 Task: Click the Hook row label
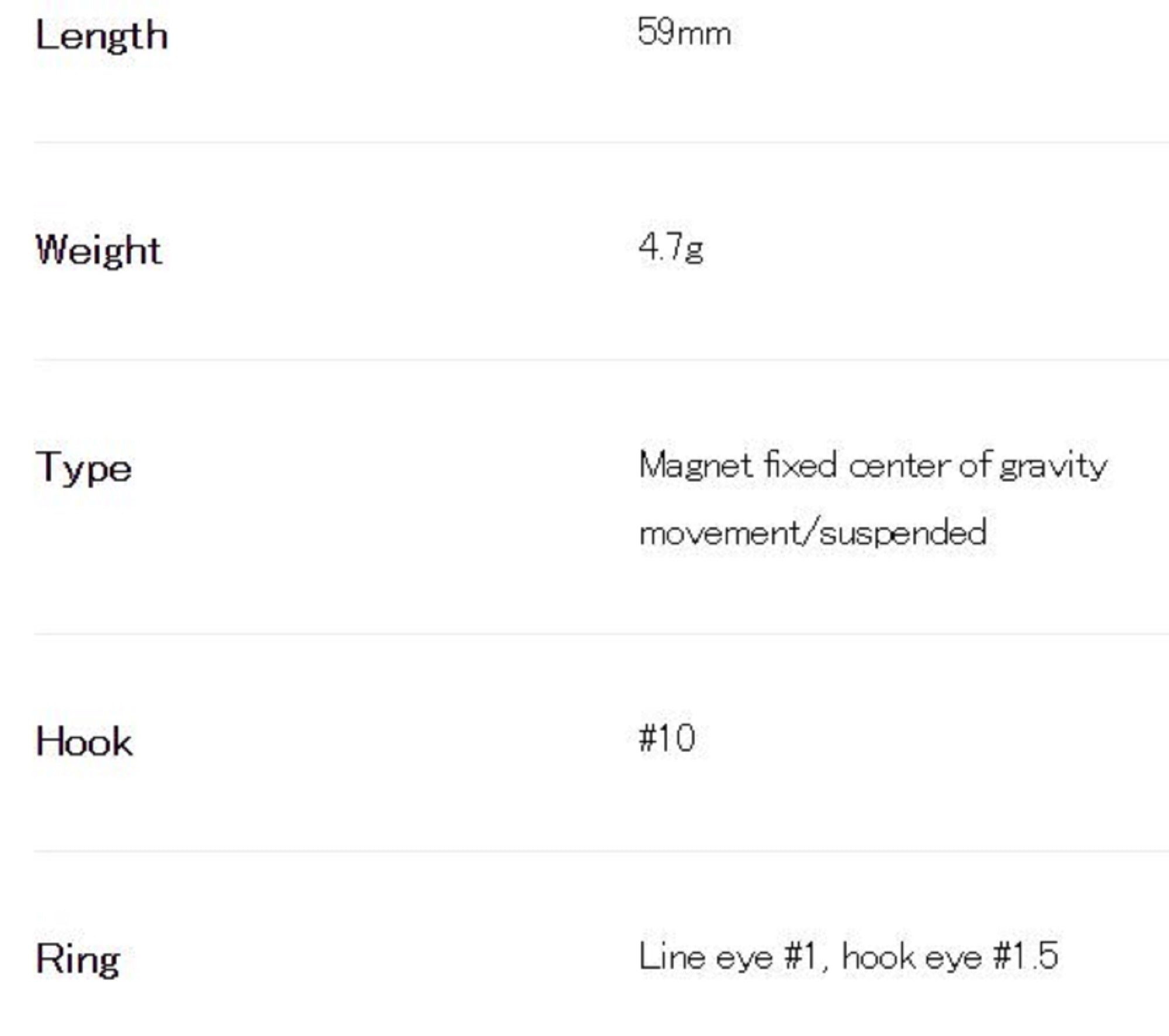[x=84, y=742]
